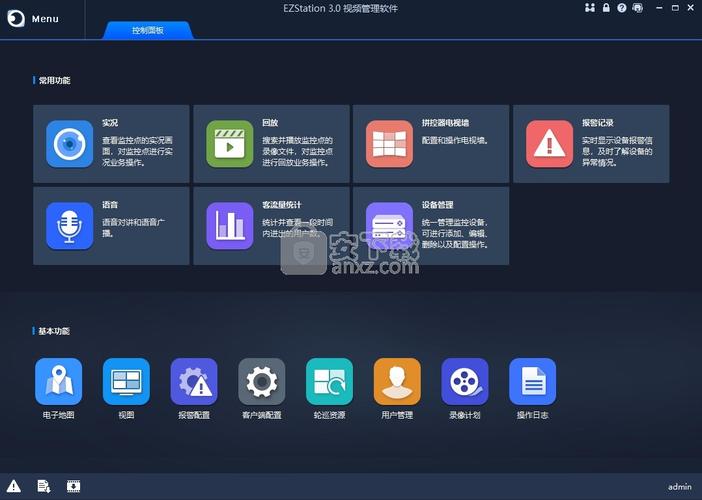Open the 回放 playback clapperboard icon

(230, 144)
